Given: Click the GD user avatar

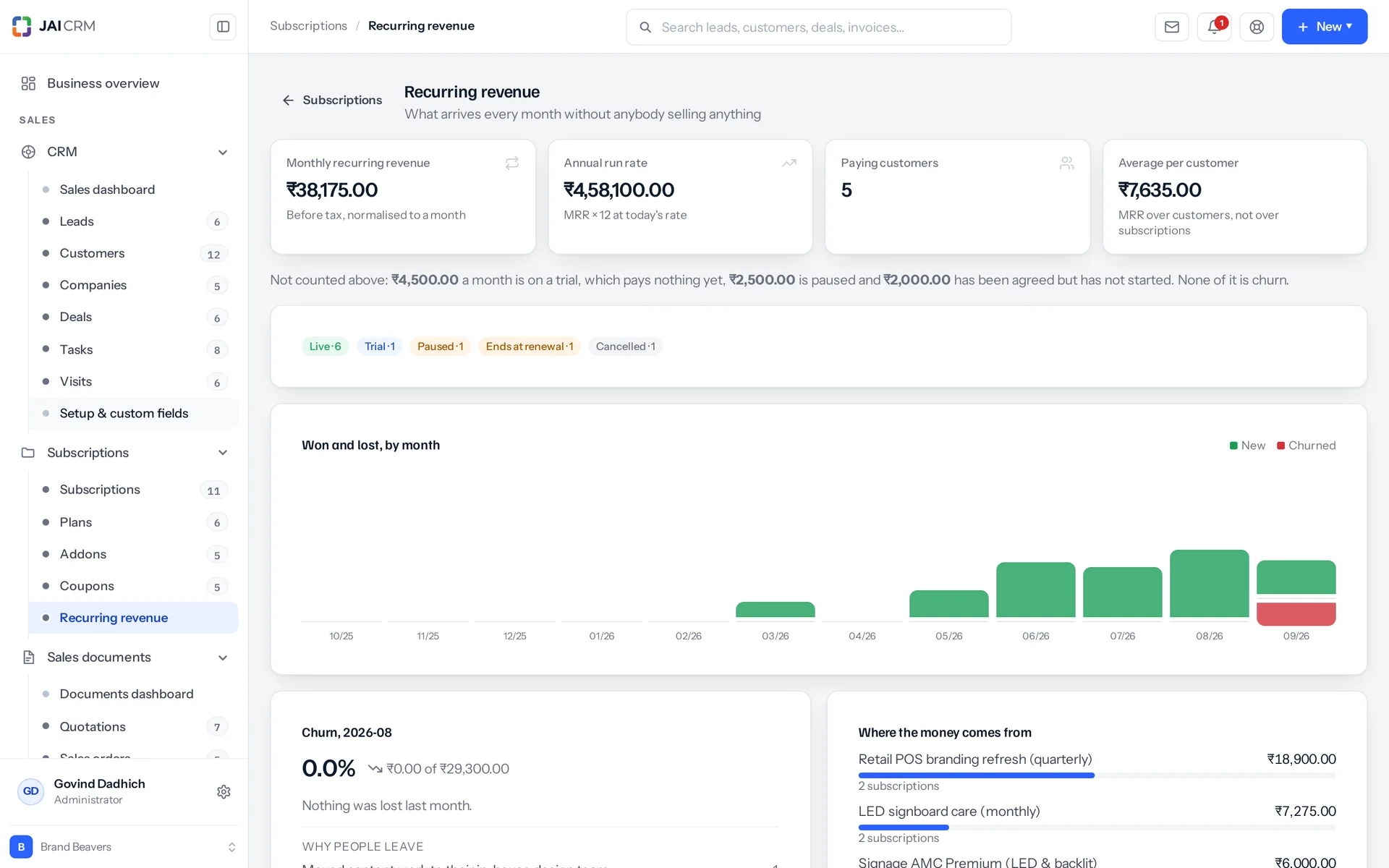Looking at the screenshot, I should click(x=30, y=791).
